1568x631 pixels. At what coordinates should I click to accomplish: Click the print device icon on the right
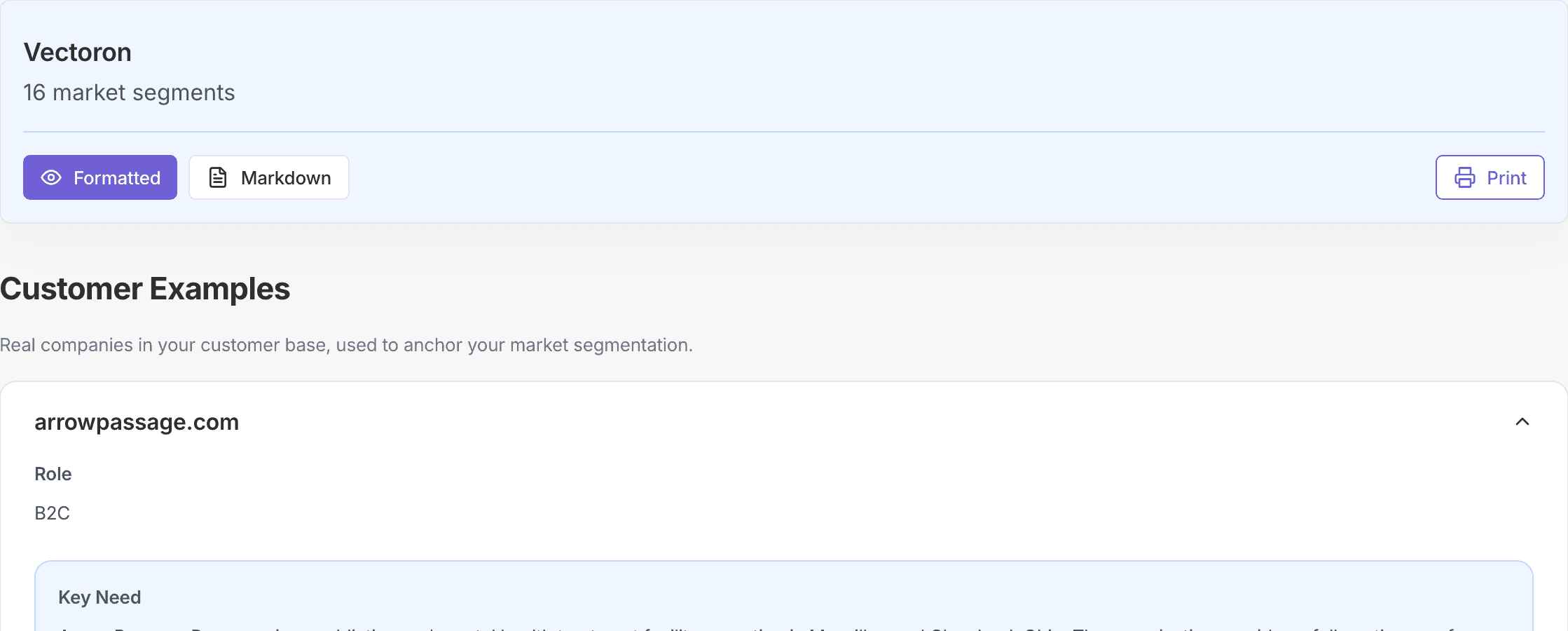(x=1466, y=177)
